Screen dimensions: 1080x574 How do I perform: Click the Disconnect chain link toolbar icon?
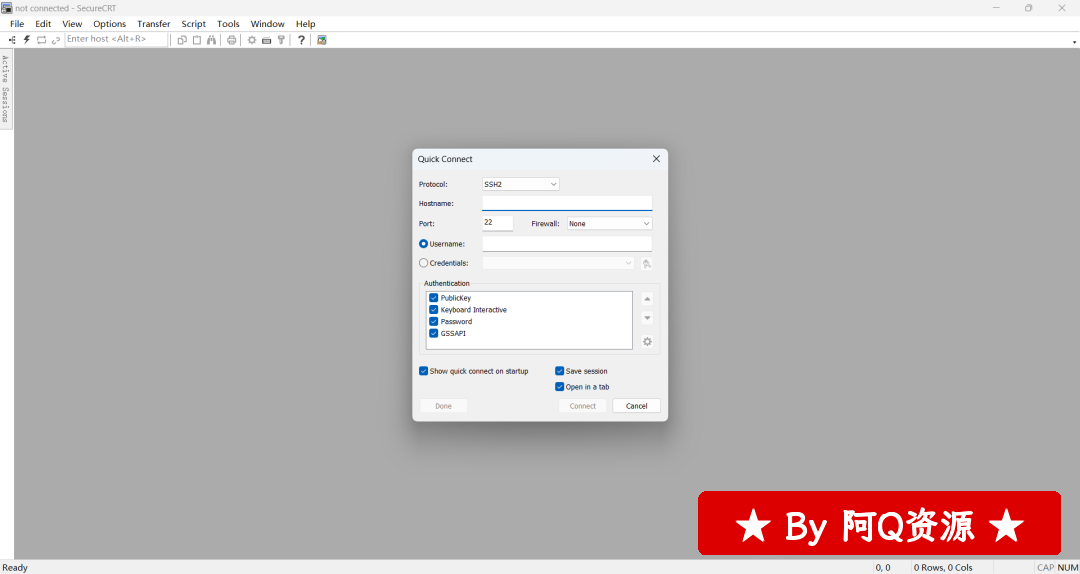pyautogui.click(x=56, y=40)
